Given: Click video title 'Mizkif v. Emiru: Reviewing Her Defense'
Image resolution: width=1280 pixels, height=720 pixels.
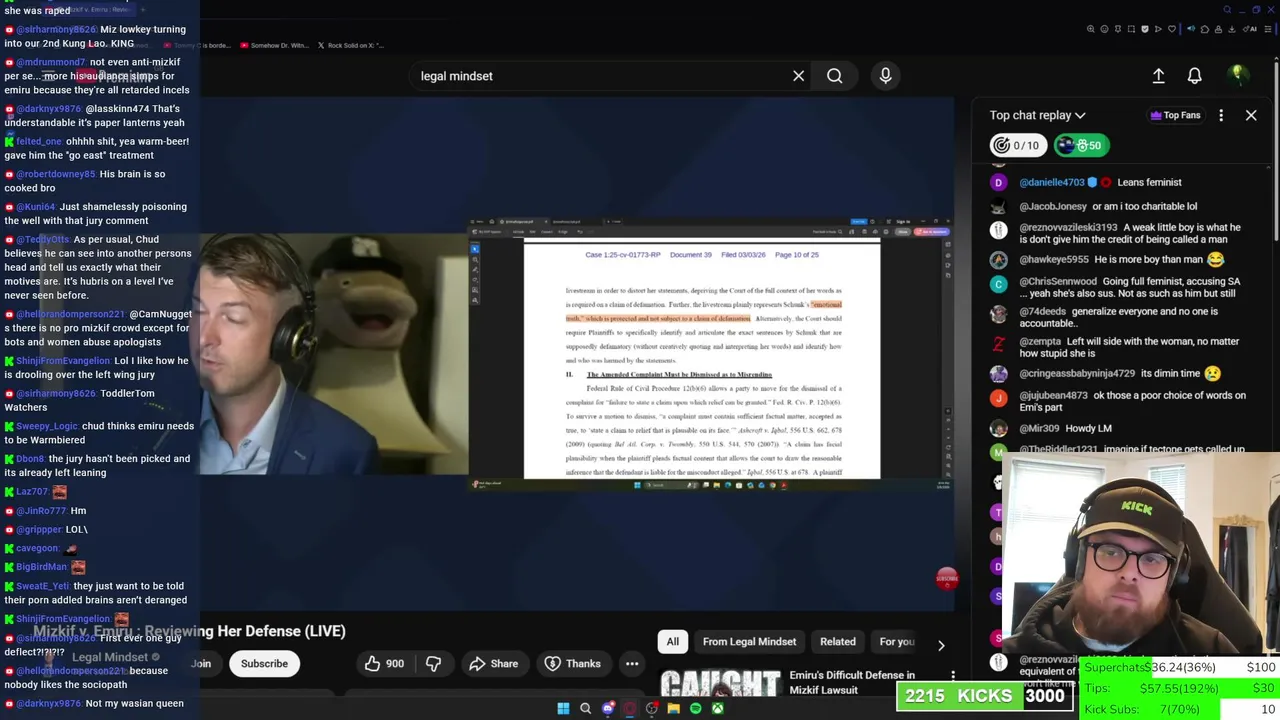Looking at the screenshot, I should [x=189, y=631].
